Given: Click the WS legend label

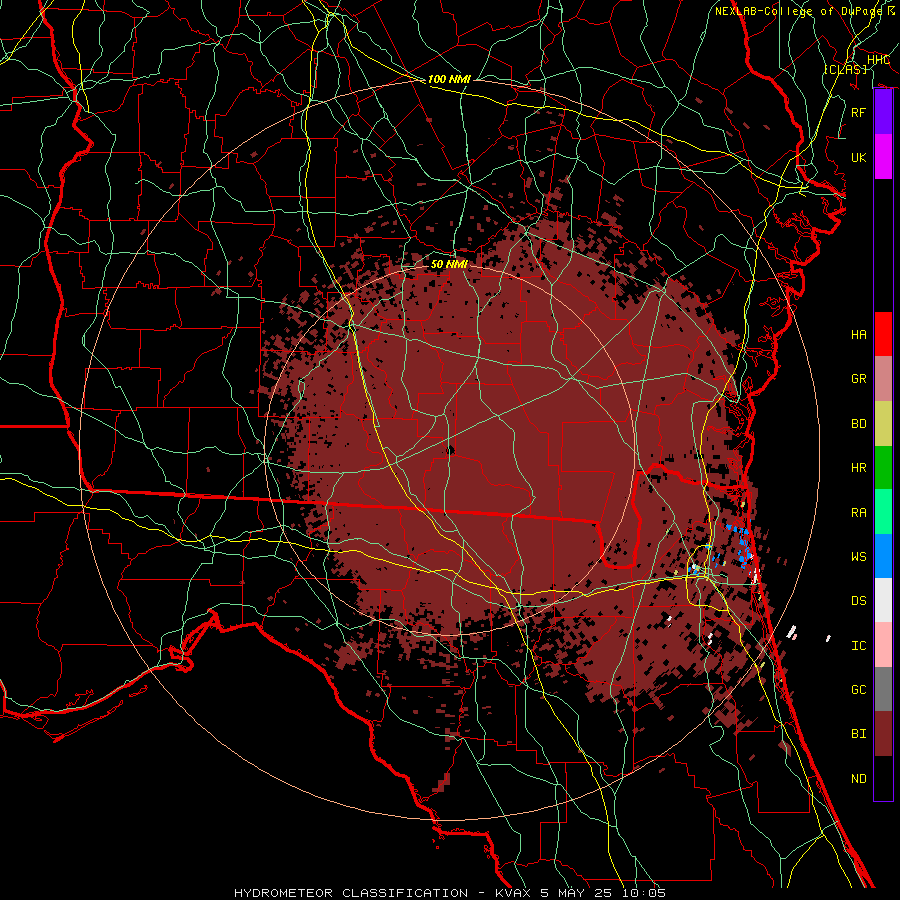Looking at the screenshot, I should (859, 556).
